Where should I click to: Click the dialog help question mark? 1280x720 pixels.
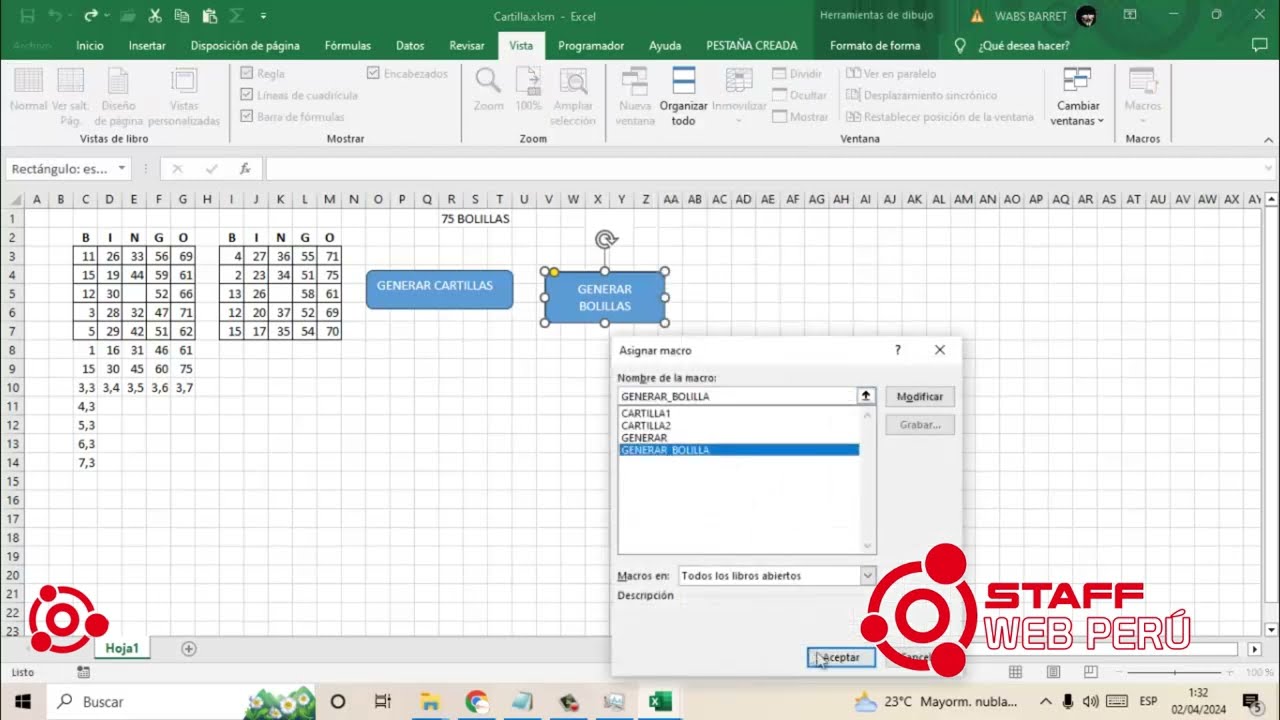tap(898, 350)
